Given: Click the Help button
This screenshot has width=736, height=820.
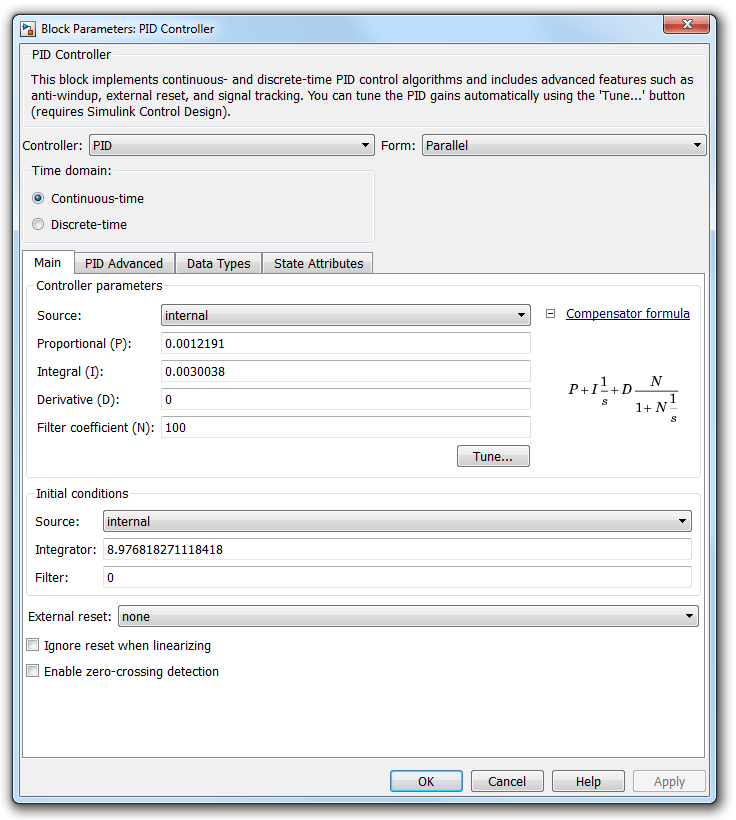Looking at the screenshot, I should pos(588,781).
